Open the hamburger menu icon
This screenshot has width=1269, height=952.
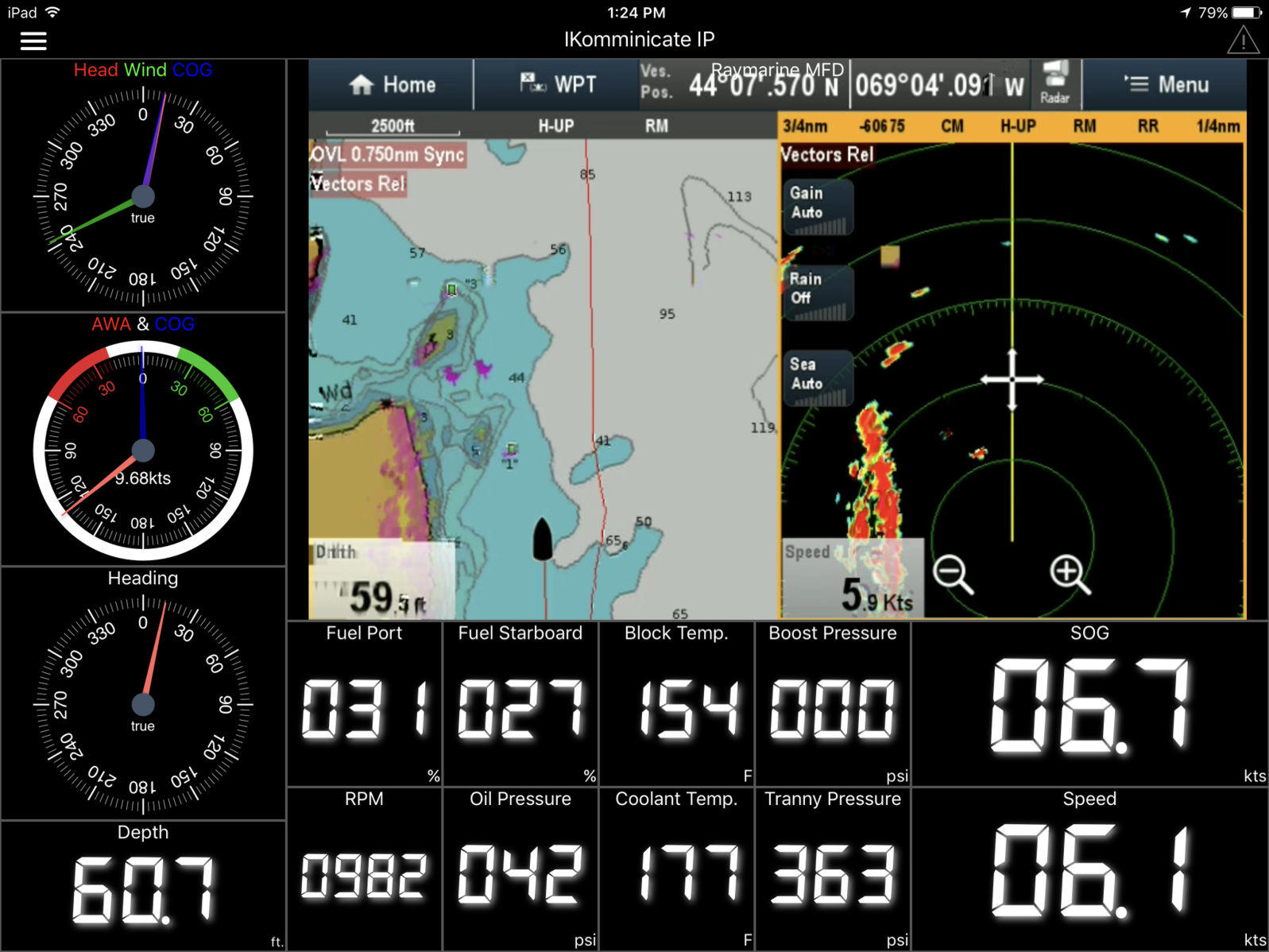click(x=33, y=41)
